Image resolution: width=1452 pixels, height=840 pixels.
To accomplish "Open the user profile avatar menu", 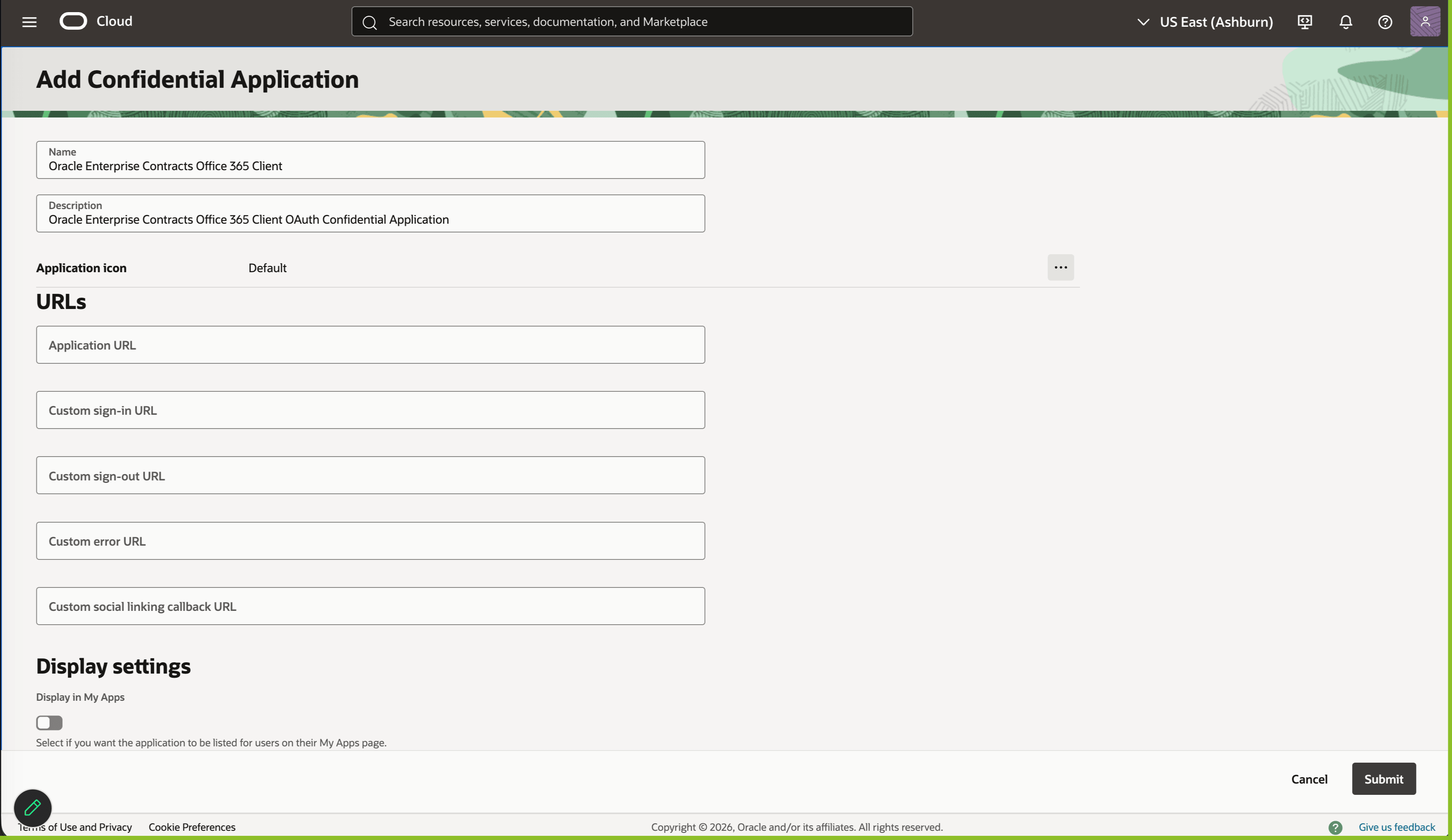I will pos(1425,21).
